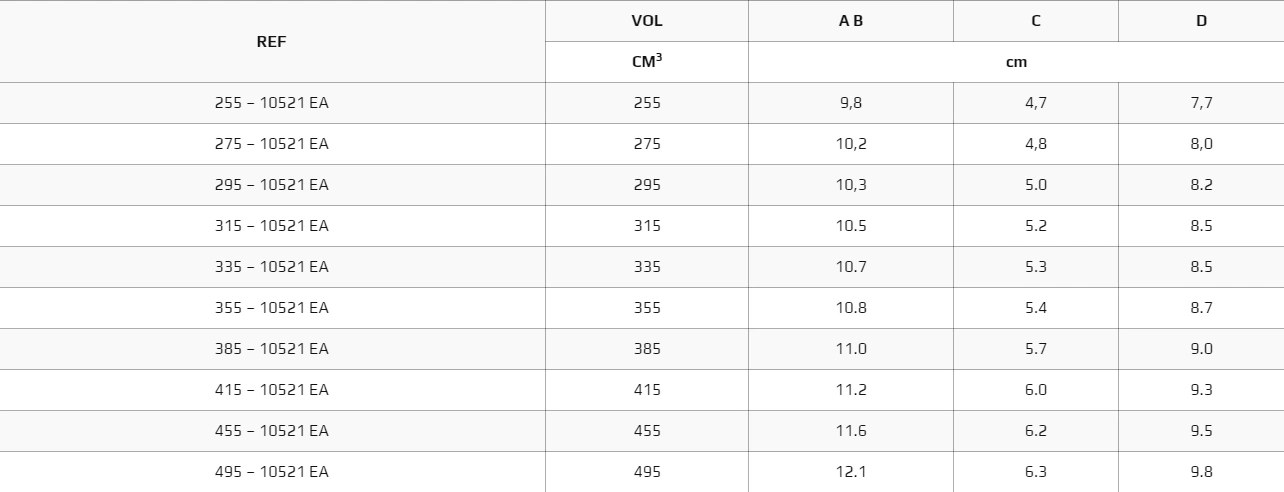
Task: Select reference 415 – 10521 EA
Action: coord(272,390)
